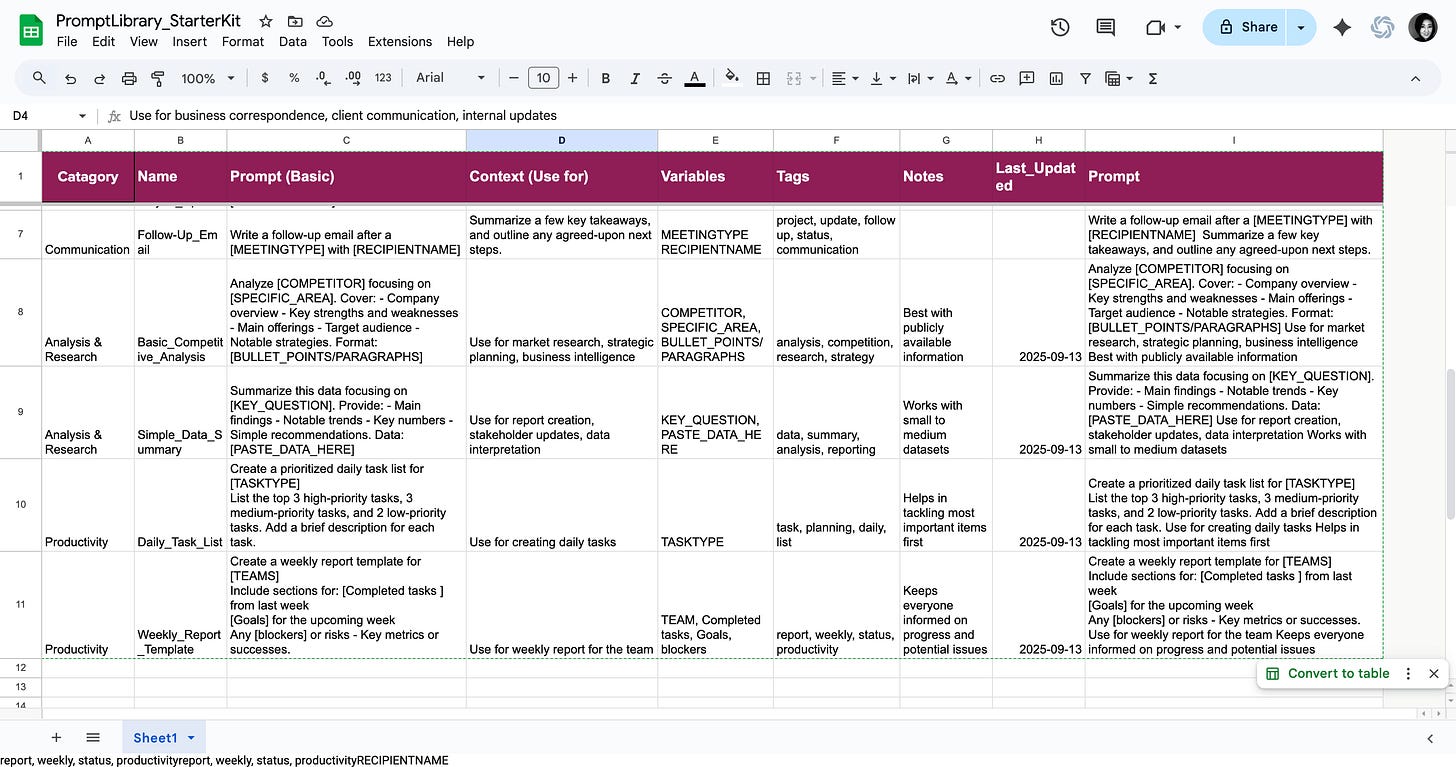Image resolution: width=1456 pixels, height=767 pixels.
Task: Open the 100% zoom dropdown
Action: (x=208, y=78)
